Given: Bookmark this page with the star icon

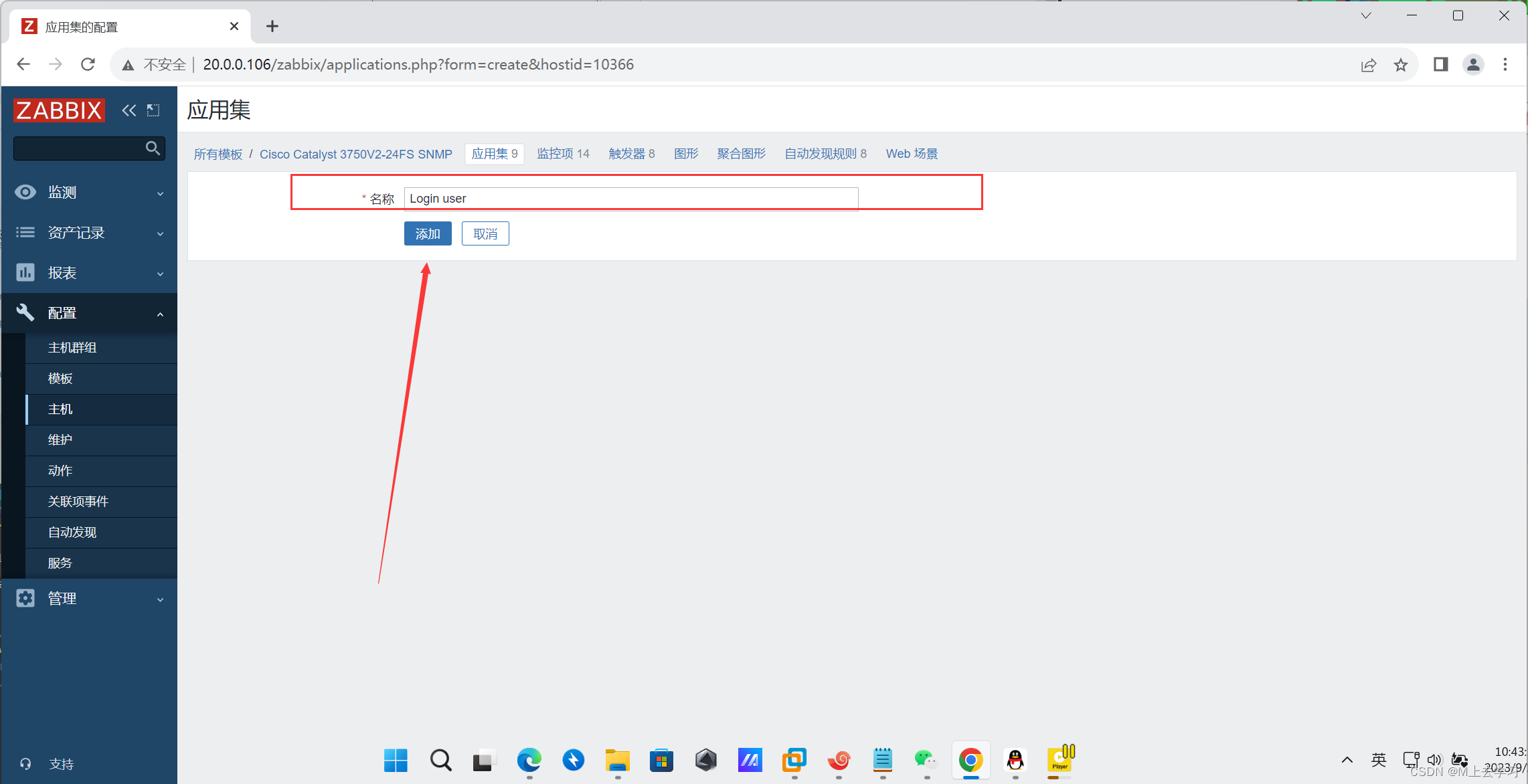Looking at the screenshot, I should click(x=1401, y=65).
